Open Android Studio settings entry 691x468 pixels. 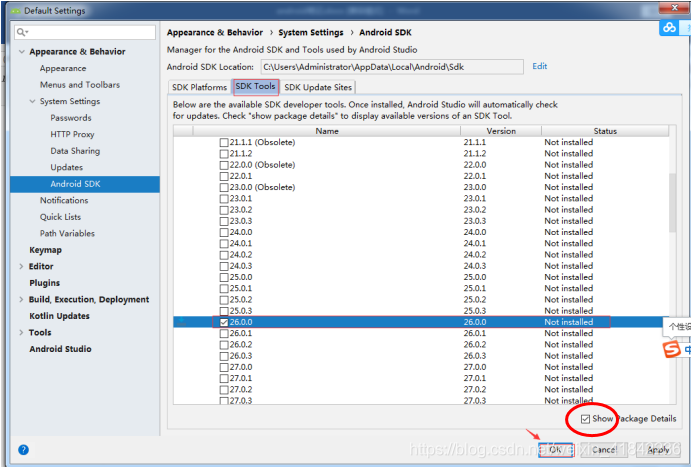tap(60, 349)
